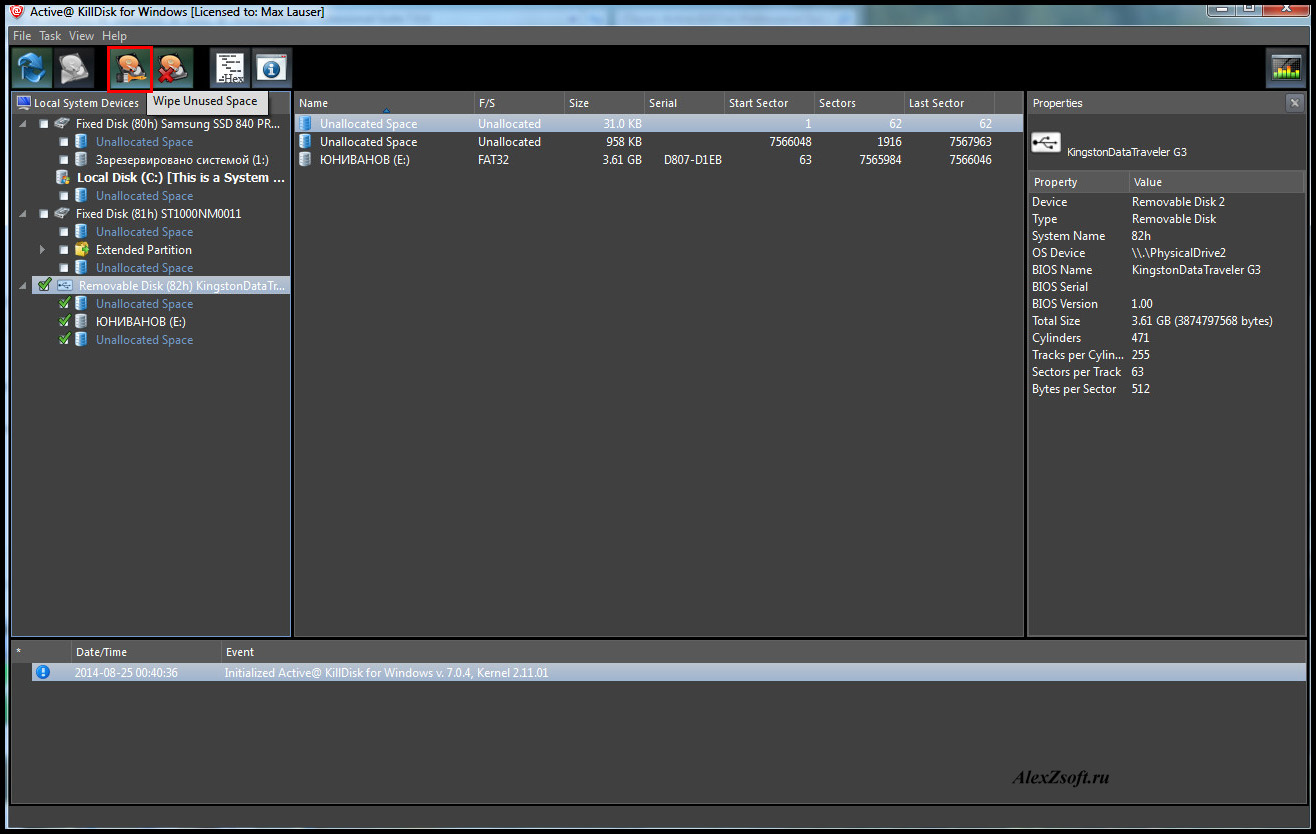
Task: Click the Extended Partition folder icon
Action: (82, 250)
